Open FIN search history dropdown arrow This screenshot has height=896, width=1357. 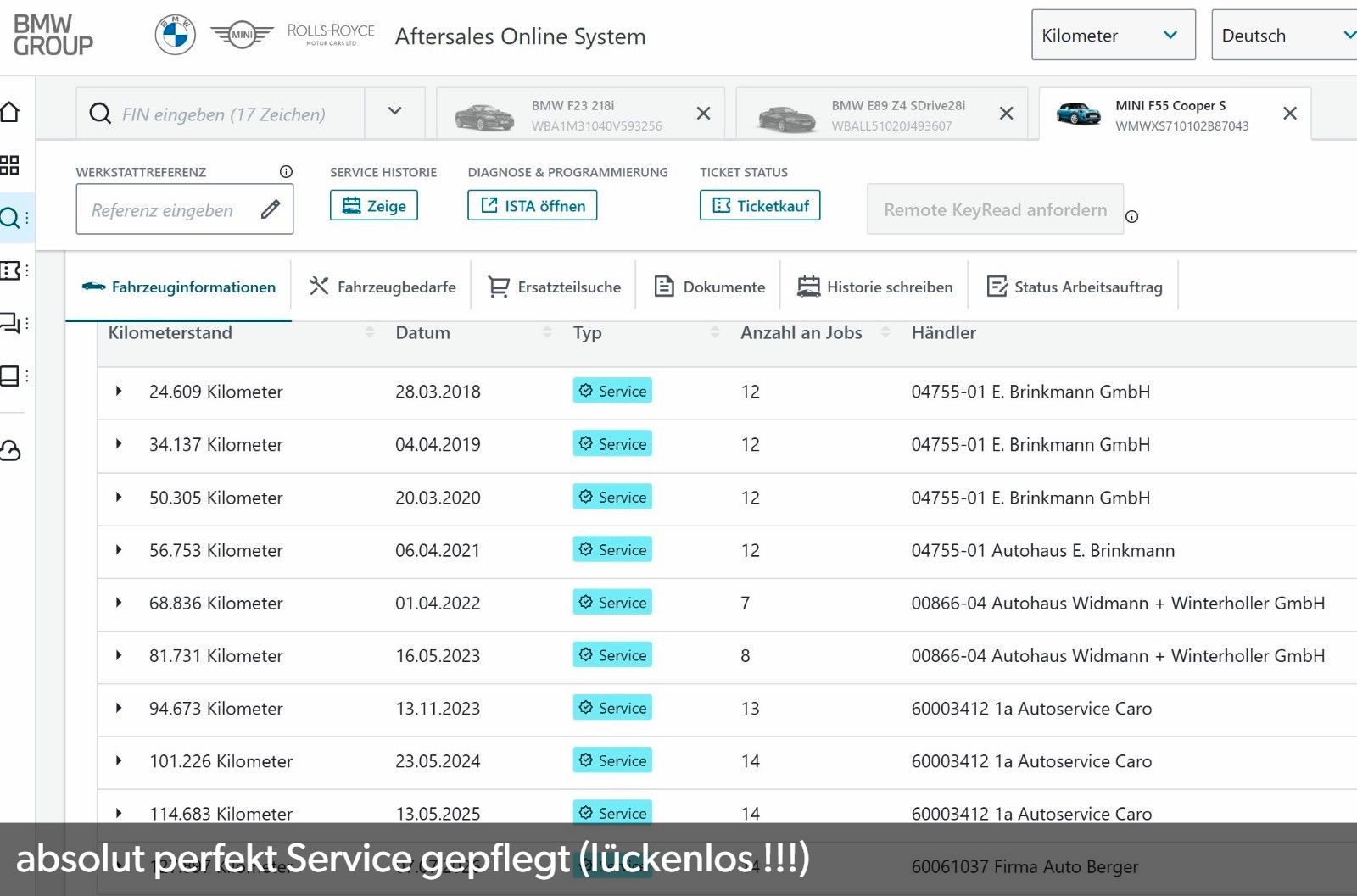[x=394, y=111]
